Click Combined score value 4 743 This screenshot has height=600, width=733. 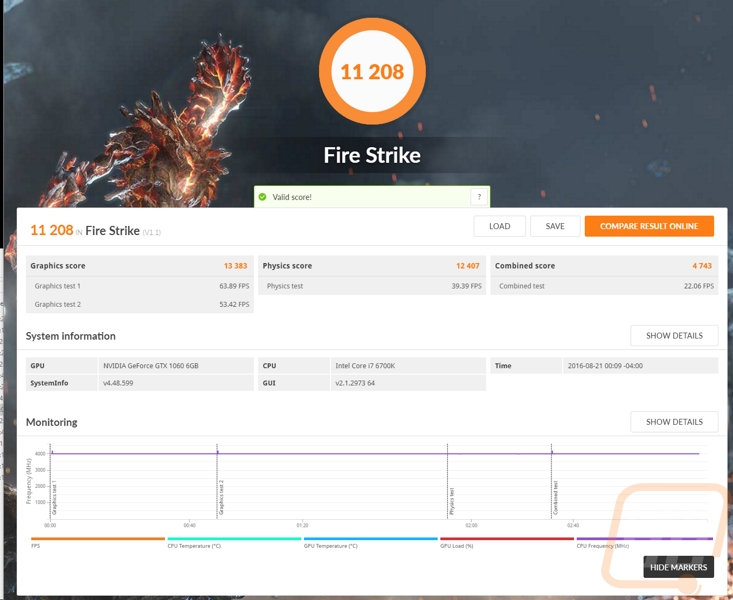[702, 266]
